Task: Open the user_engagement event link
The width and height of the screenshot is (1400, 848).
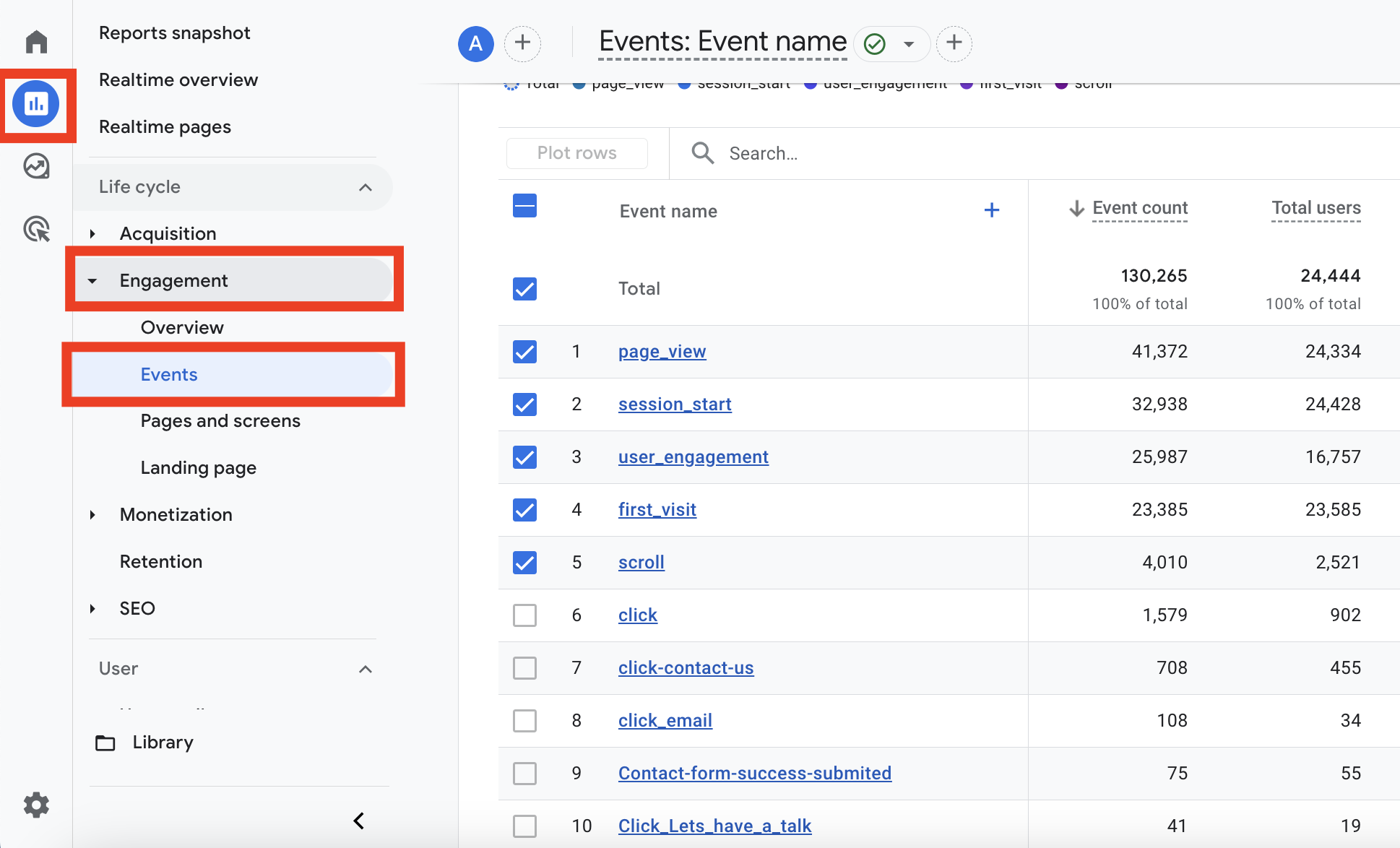Action: tap(693, 457)
